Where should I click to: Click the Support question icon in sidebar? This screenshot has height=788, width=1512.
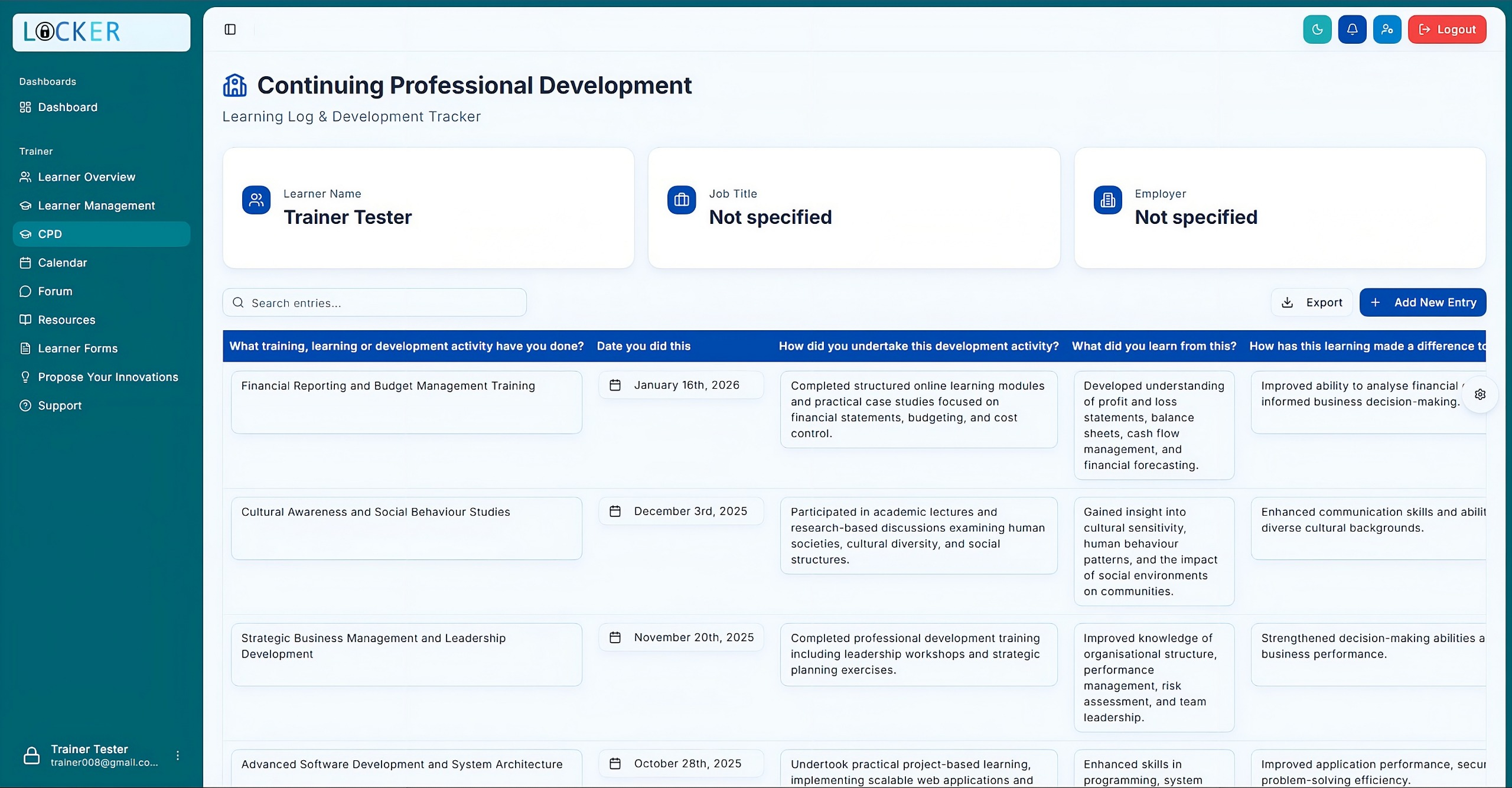[25, 405]
